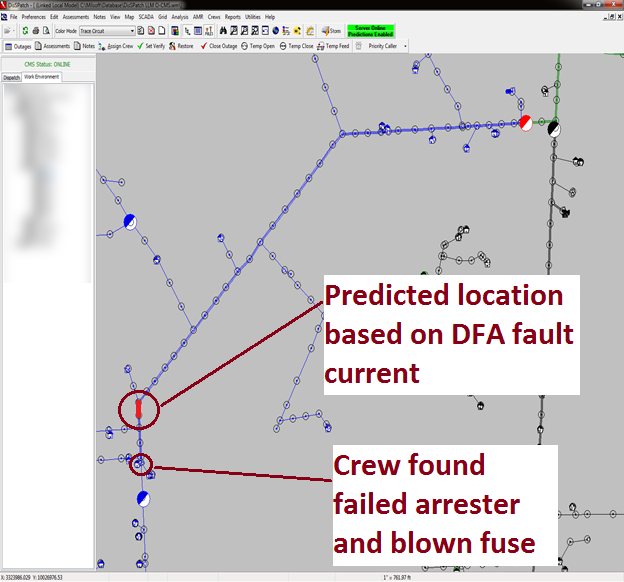Click the red-marked document icon
Viewport: 624px width, 582px height.
[x=151, y=31]
